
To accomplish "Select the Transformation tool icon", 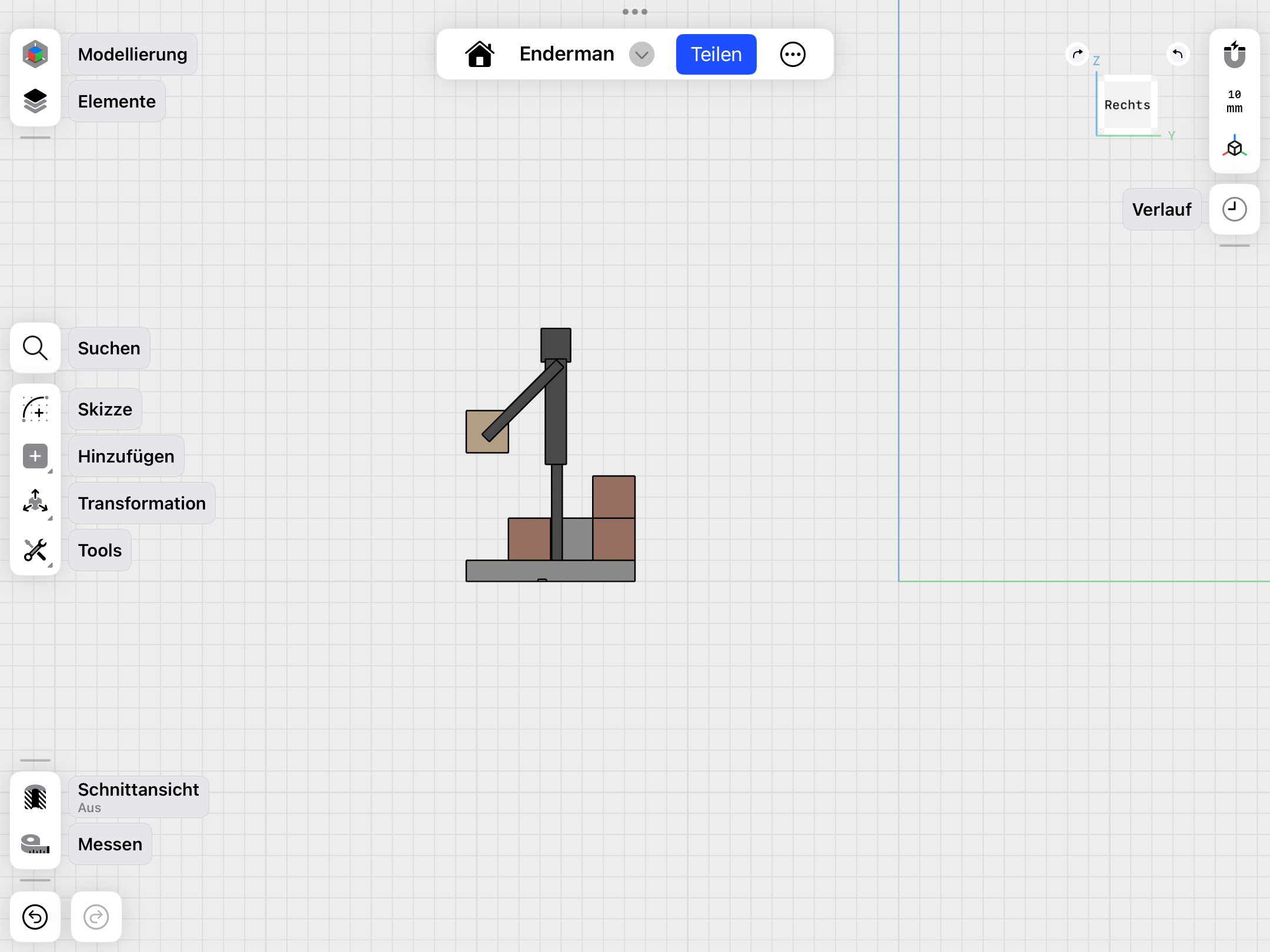I will pos(35,503).
